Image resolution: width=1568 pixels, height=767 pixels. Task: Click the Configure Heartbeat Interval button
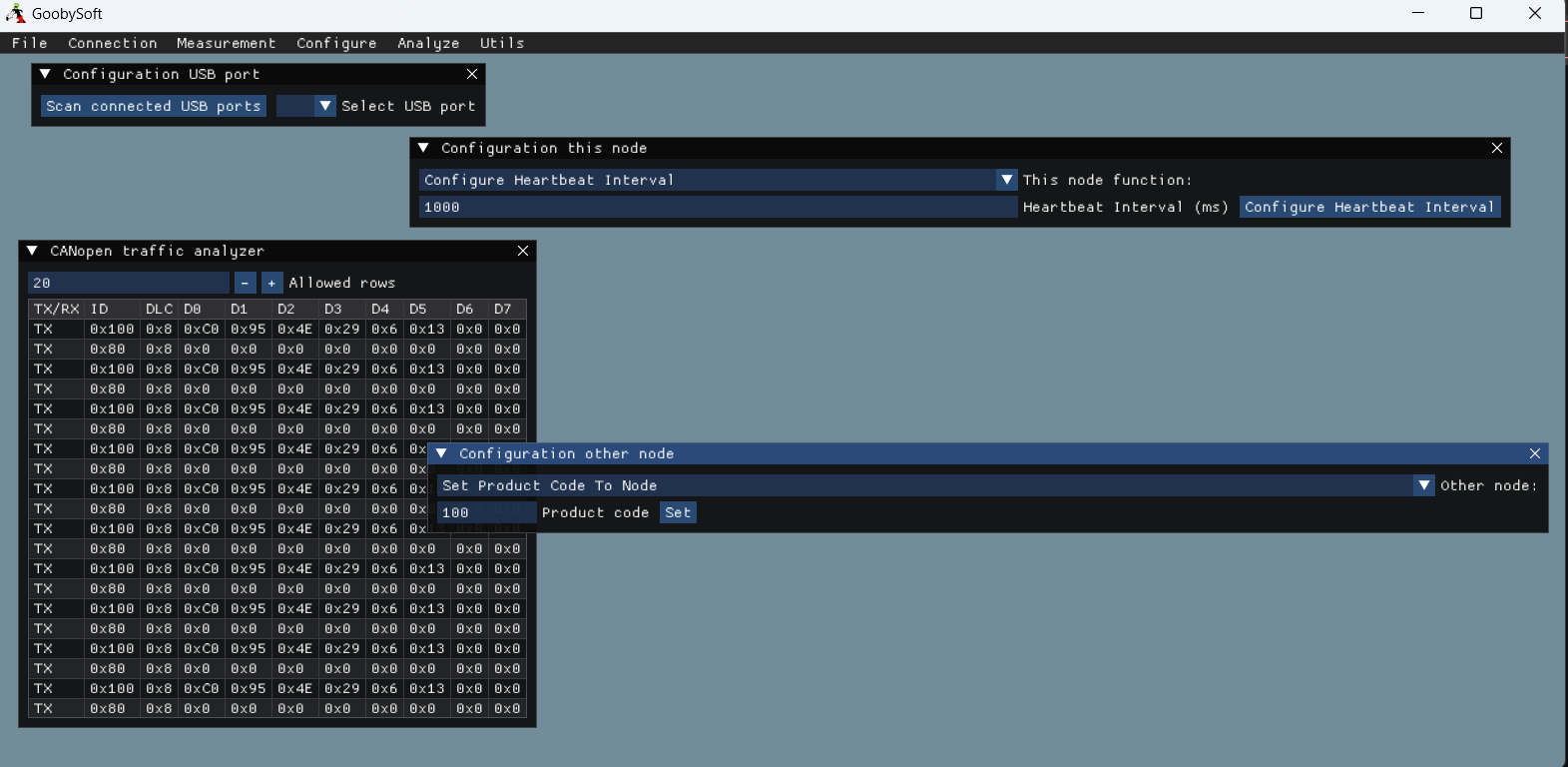click(x=1369, y=207)
